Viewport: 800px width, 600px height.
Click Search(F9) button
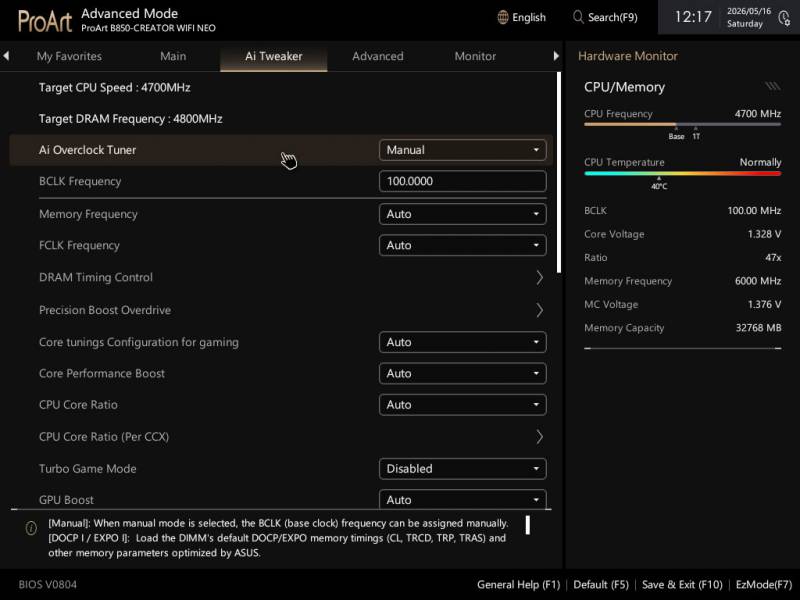click(x=605, y=17)
